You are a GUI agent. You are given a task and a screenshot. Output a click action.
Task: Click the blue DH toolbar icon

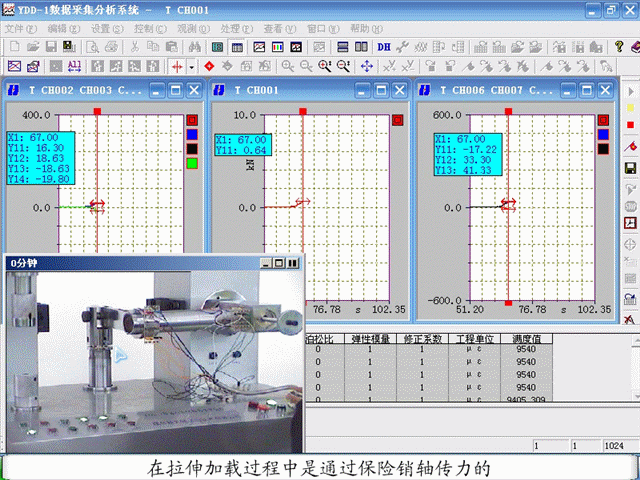[x=384, y=47]
